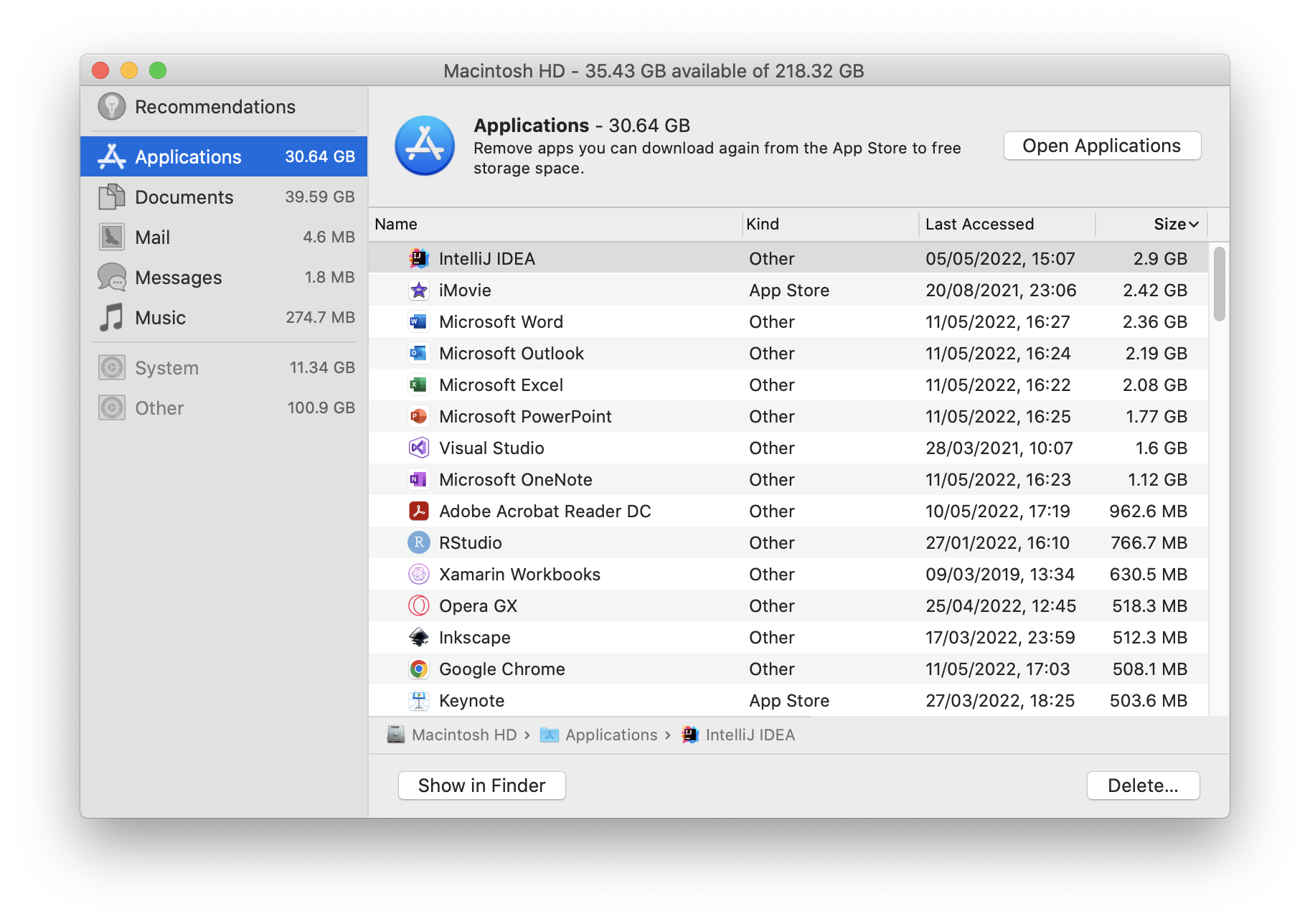Image resolution: width=1310 pixels, height=924 pixels.
Task: Click Applications text in the path bar
Action: [611, 735]
